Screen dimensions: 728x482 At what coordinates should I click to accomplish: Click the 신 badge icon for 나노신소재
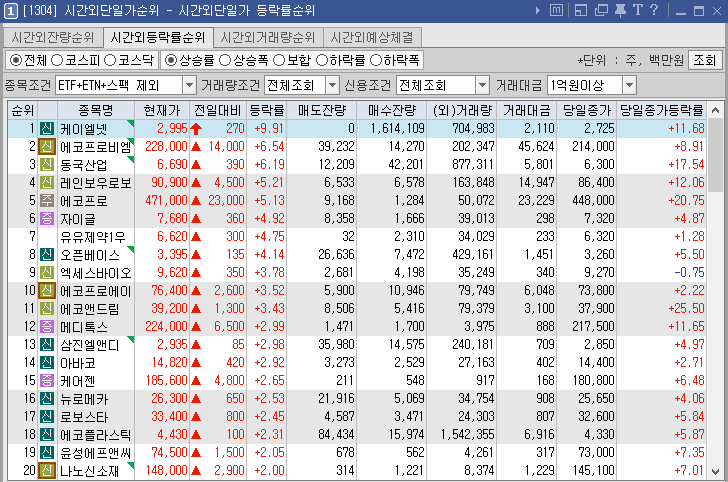[46, 471]
